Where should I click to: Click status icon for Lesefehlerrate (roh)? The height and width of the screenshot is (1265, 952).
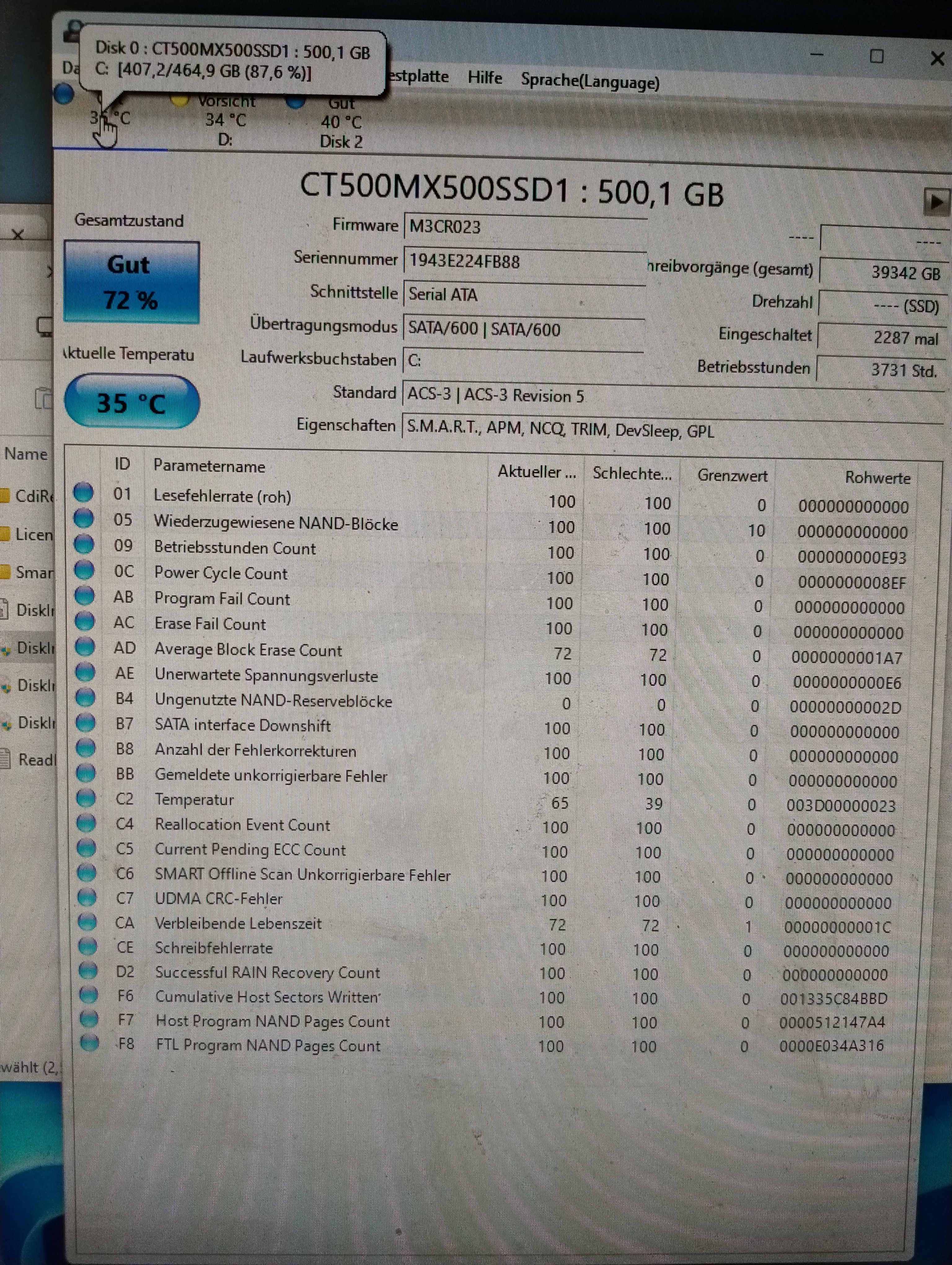click(83, 492)
